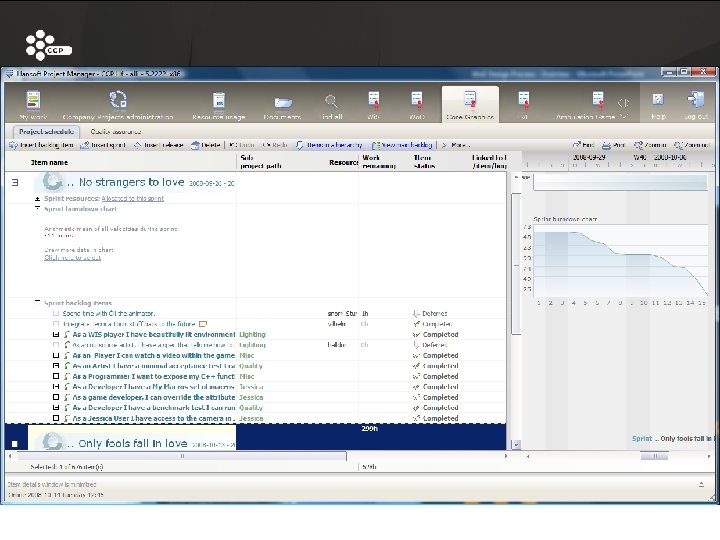Click the 'Click here to select' link
The image size is (720, 540).
pos(72,258)
